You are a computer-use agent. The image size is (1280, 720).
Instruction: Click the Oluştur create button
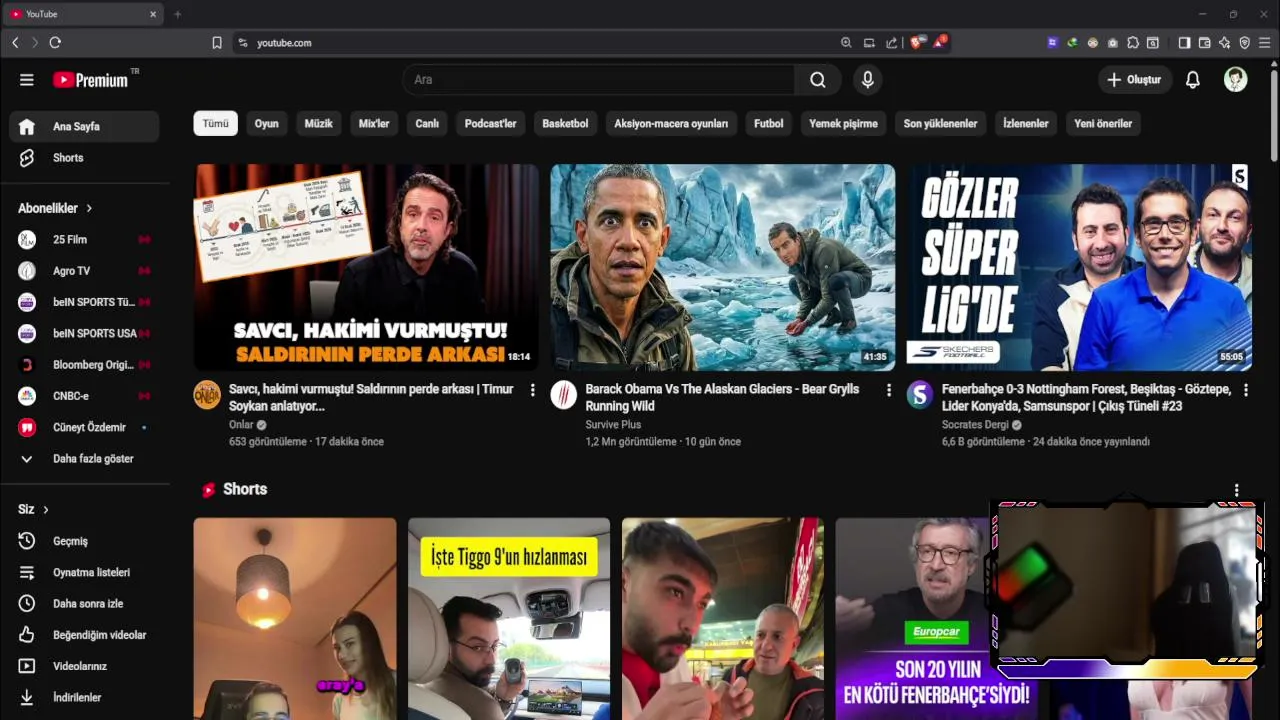click(x=1135, y=80)
